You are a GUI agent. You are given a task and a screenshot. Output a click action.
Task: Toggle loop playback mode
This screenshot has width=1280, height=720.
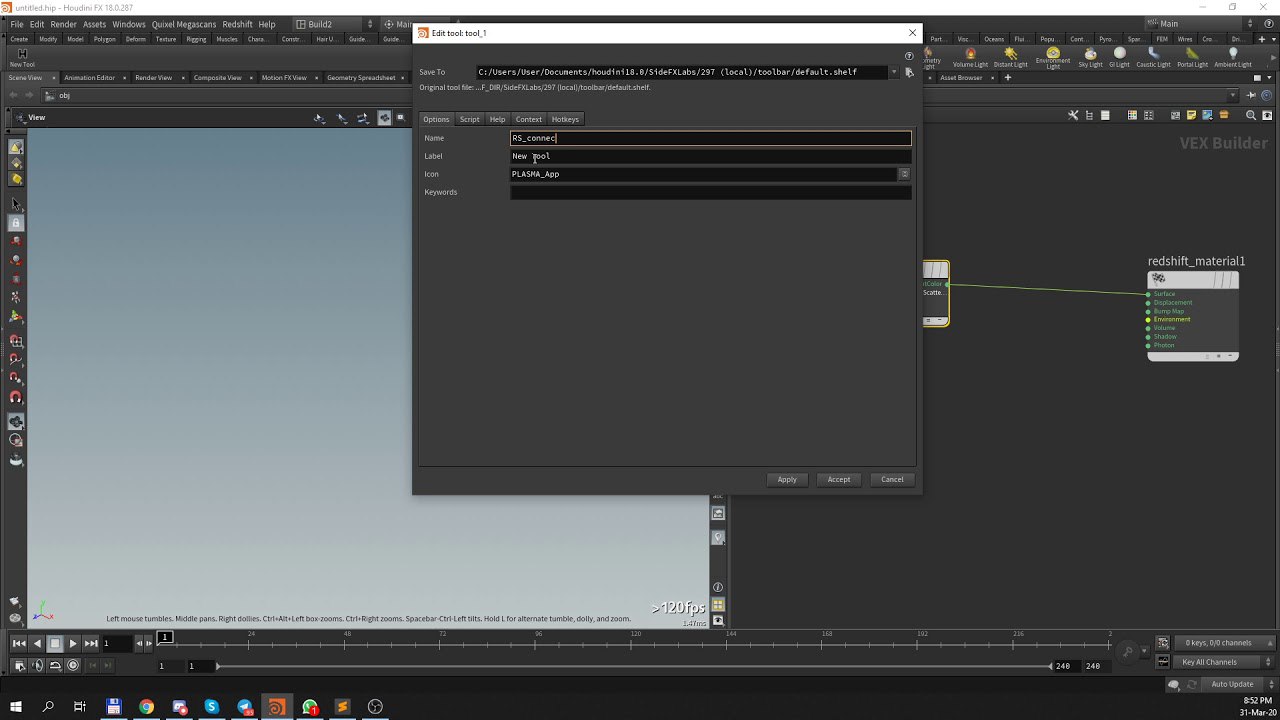(55, 665)
